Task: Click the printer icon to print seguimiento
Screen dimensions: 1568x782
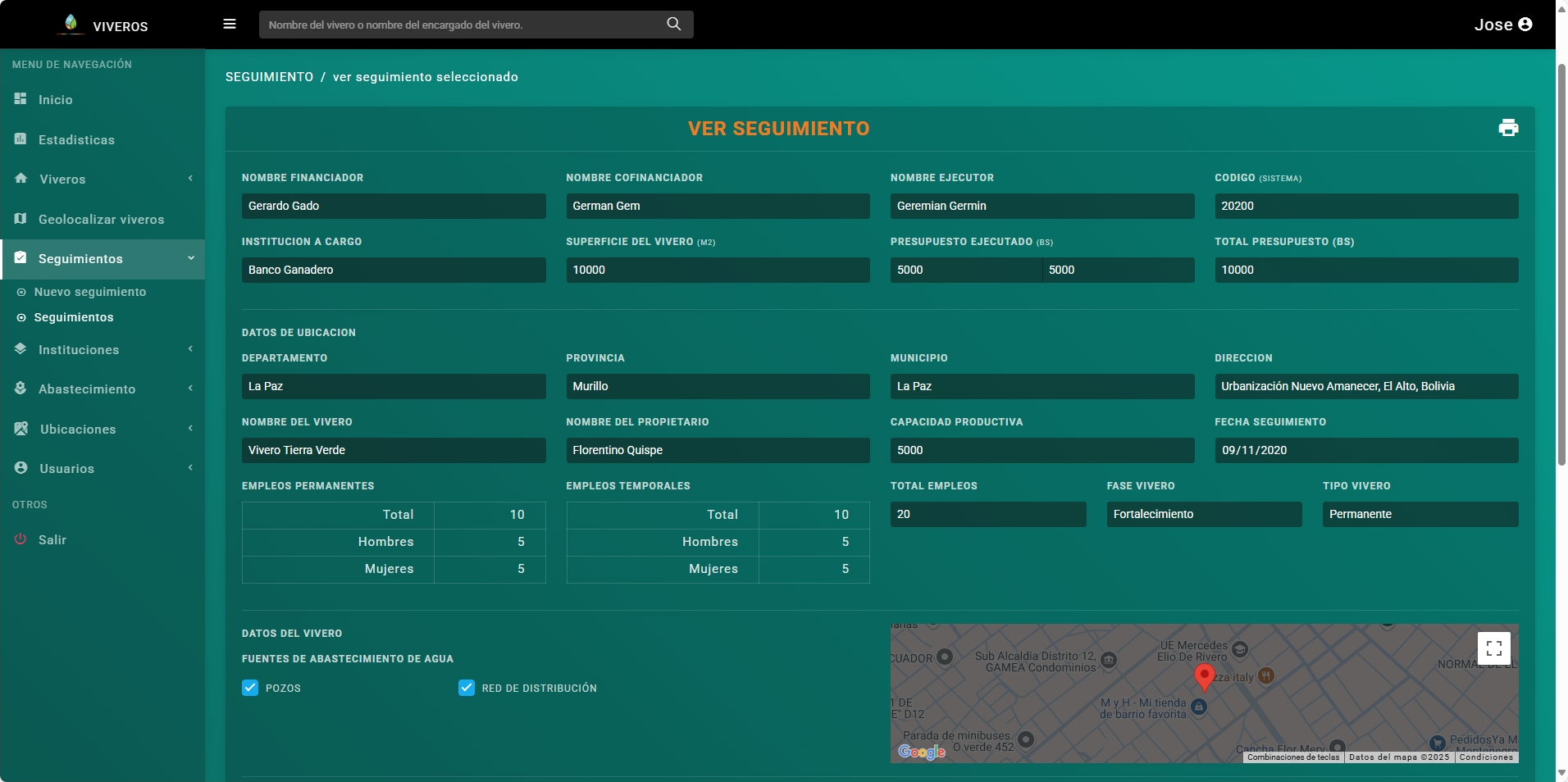Action: coord(1508,128)
